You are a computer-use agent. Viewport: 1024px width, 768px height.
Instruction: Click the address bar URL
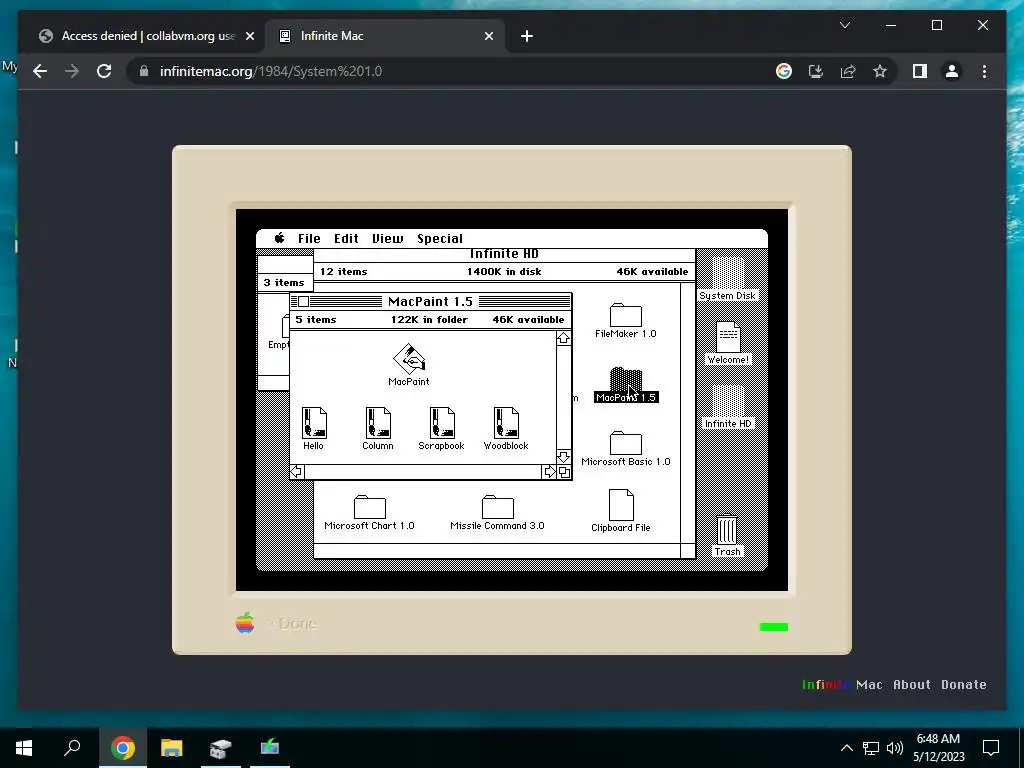(x=270, y=71)
